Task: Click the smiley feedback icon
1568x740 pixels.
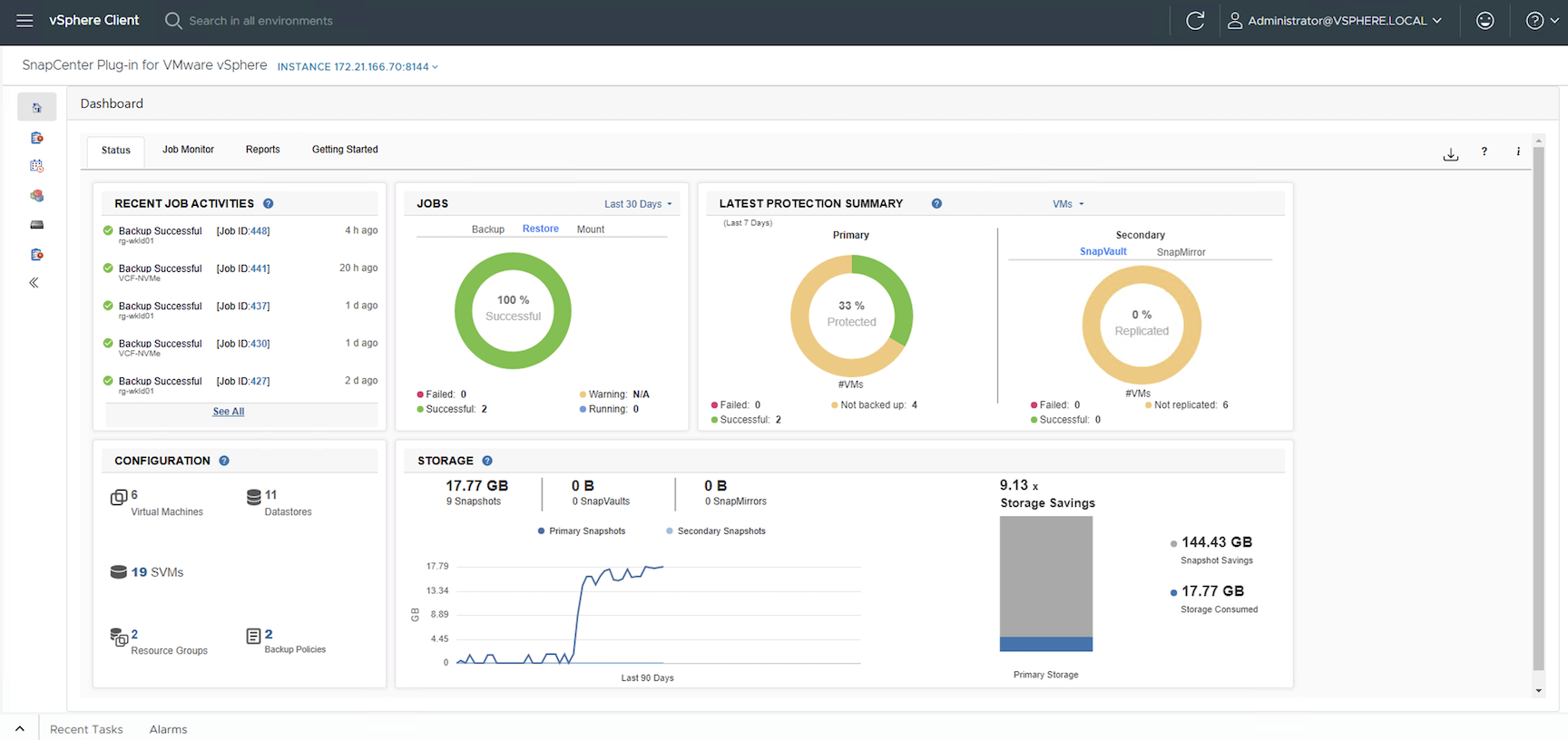Action: tap(1485, 21)
